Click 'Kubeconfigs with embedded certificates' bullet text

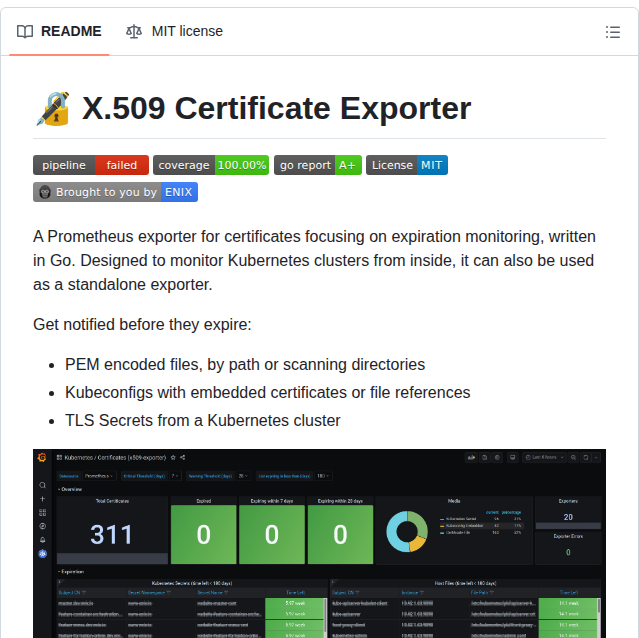[267, 393]
